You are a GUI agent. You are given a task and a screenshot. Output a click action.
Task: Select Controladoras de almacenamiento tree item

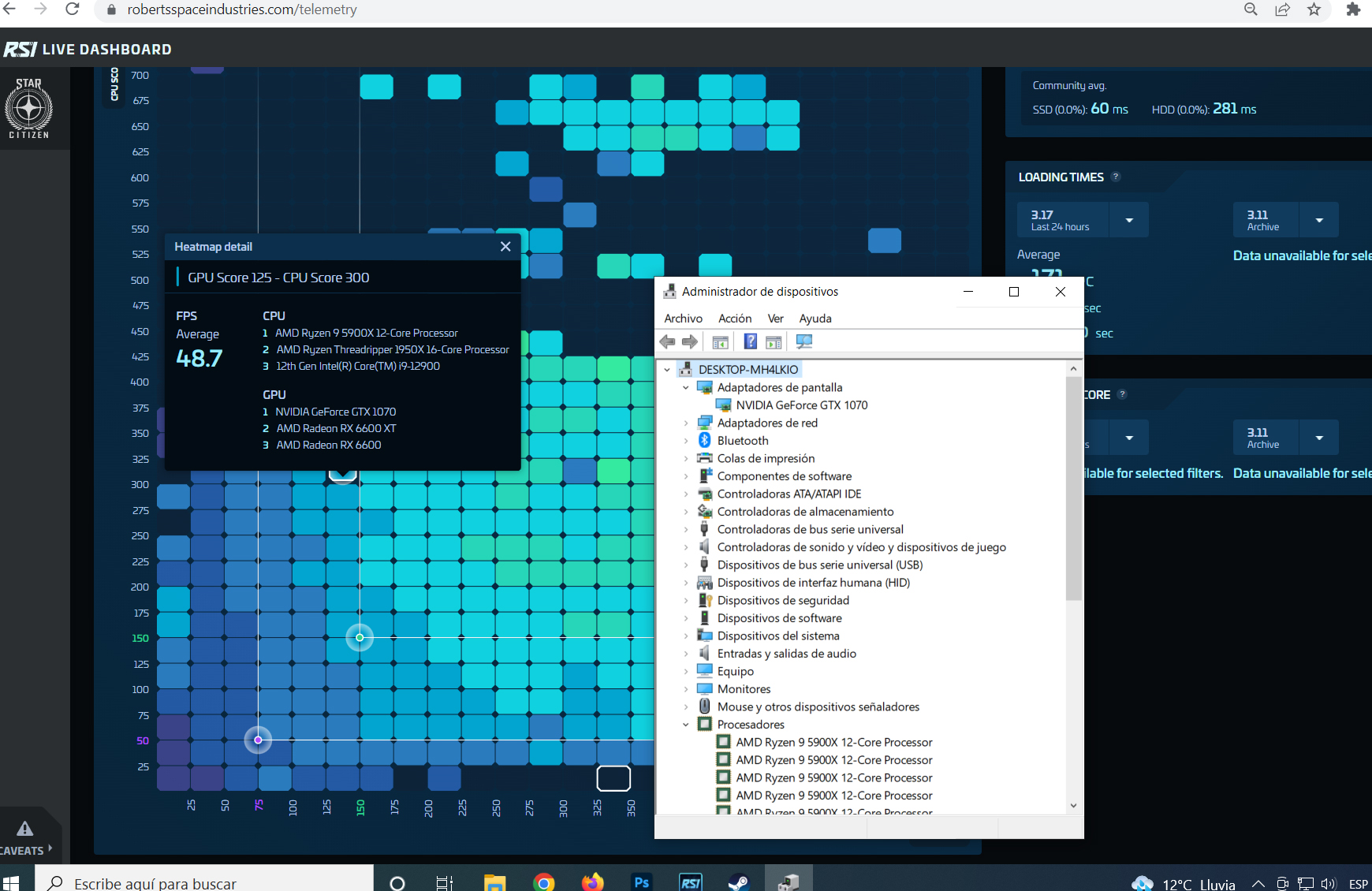(805, 511)
